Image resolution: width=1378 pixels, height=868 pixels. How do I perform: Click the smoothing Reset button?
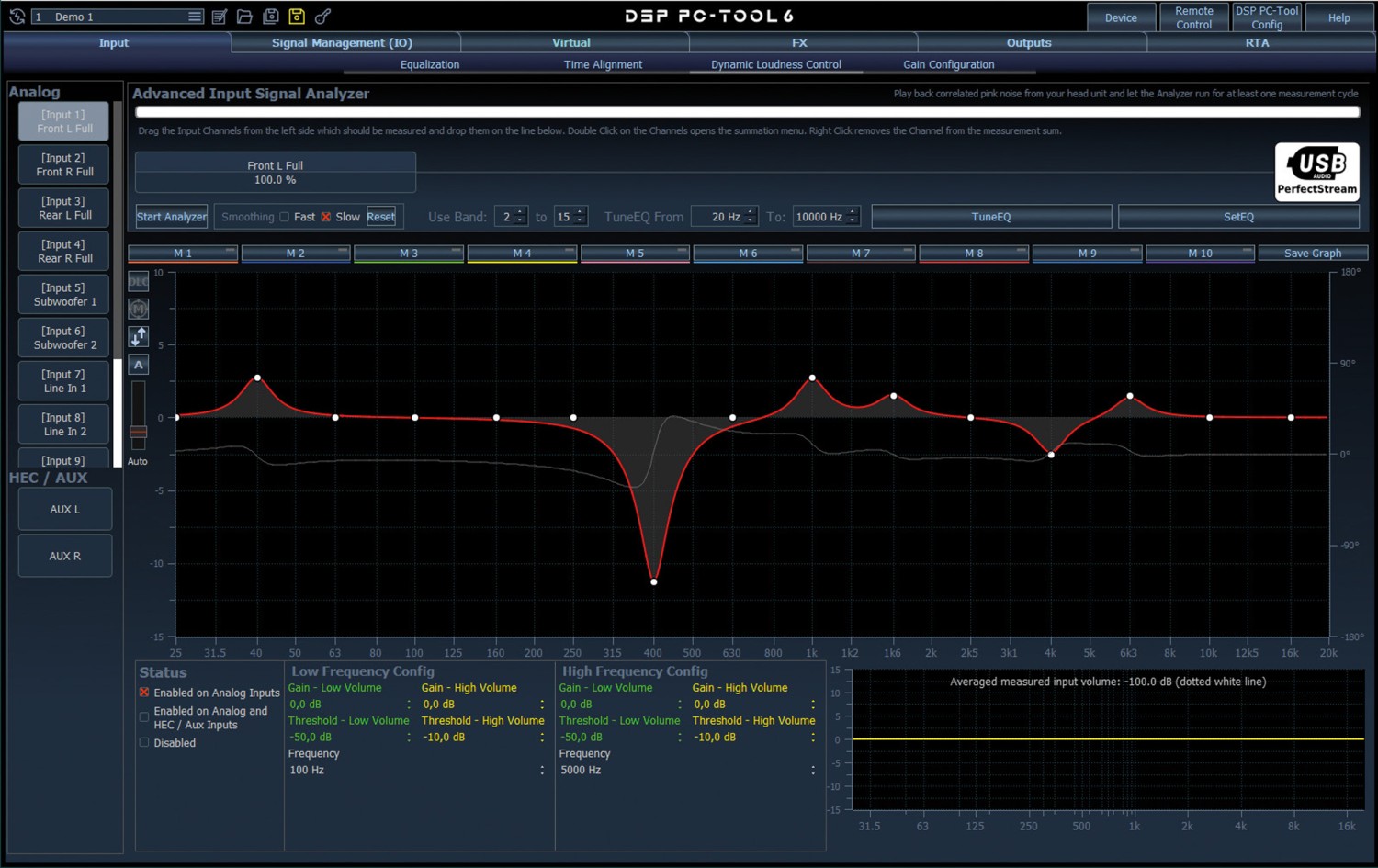(x=381, y=217)
